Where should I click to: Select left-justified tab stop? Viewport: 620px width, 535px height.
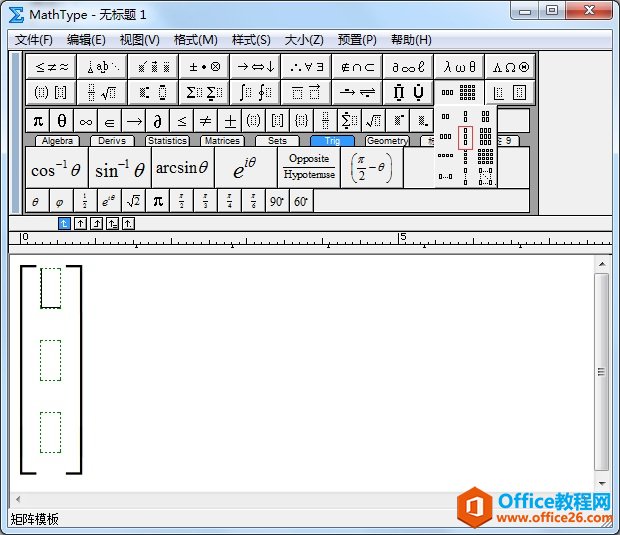click(x=64, y=224)
